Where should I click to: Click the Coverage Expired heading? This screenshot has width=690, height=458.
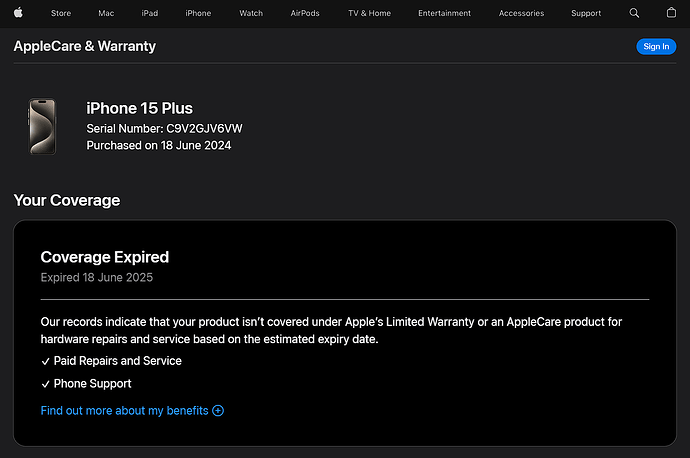pos(105,257)
